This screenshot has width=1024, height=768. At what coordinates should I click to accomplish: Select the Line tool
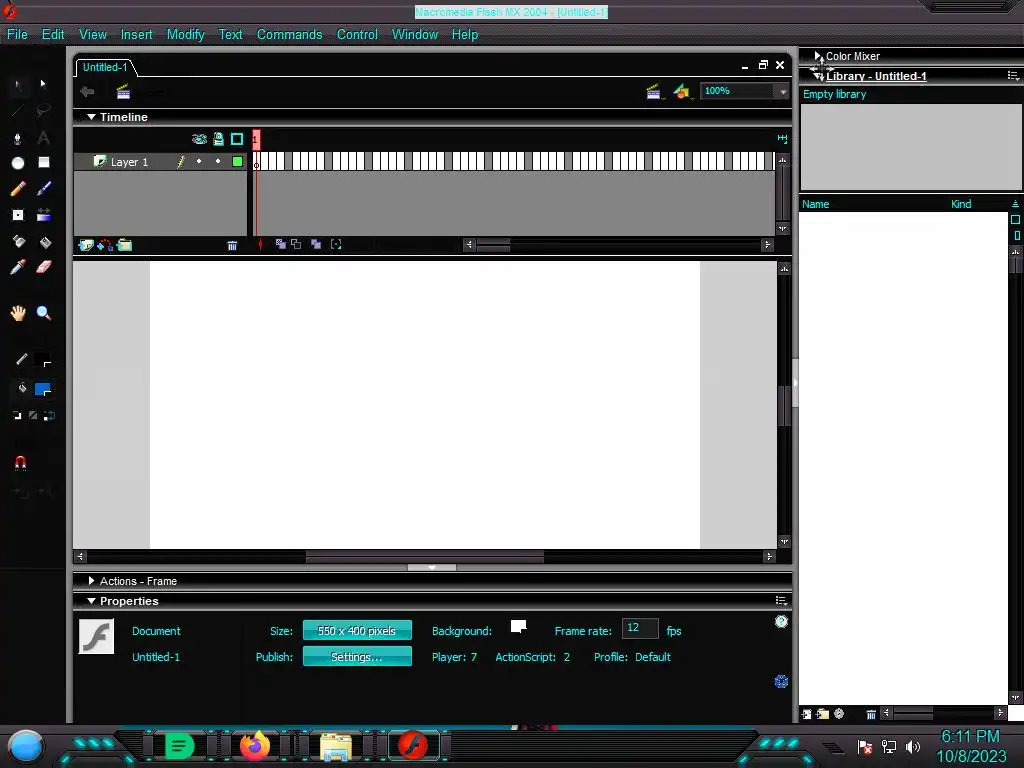(x=18, y=110)
